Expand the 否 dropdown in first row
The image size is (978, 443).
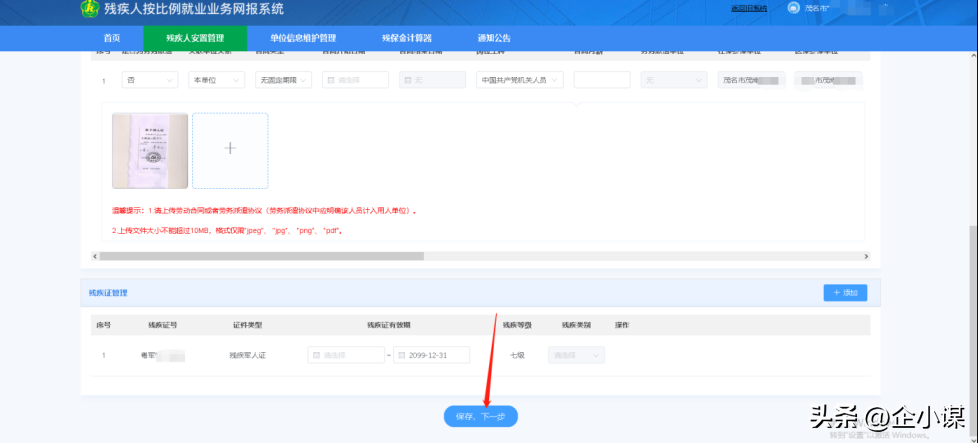pyautogui.click(x=142, y=80)
